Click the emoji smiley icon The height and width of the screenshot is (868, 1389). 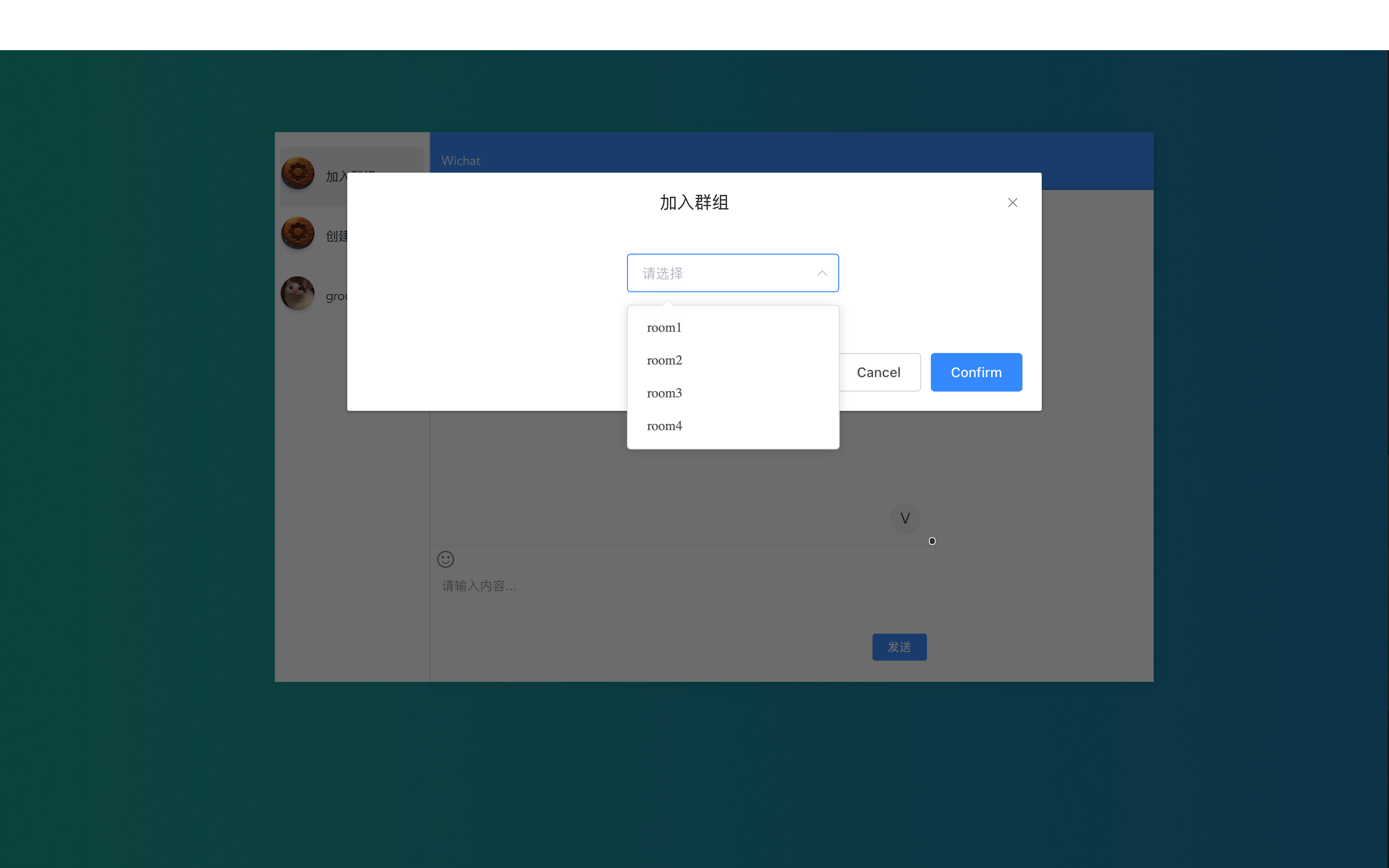pyautogui.click(x=446, y=559)
